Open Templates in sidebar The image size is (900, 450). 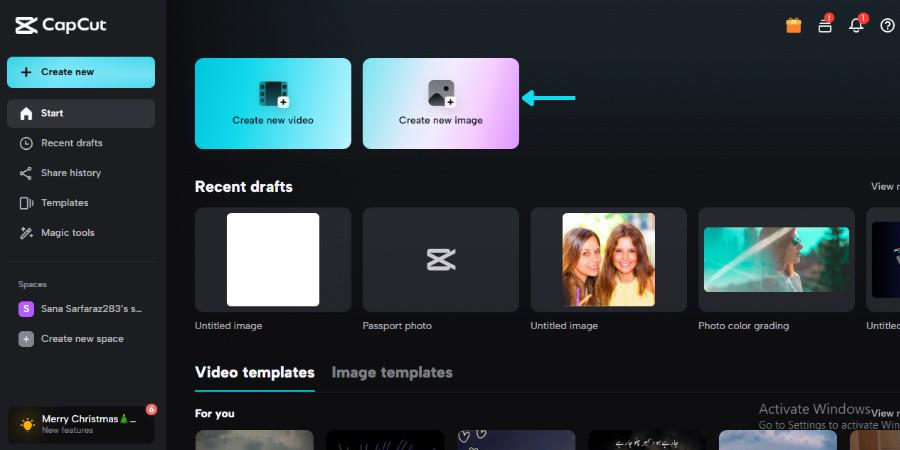81,203
